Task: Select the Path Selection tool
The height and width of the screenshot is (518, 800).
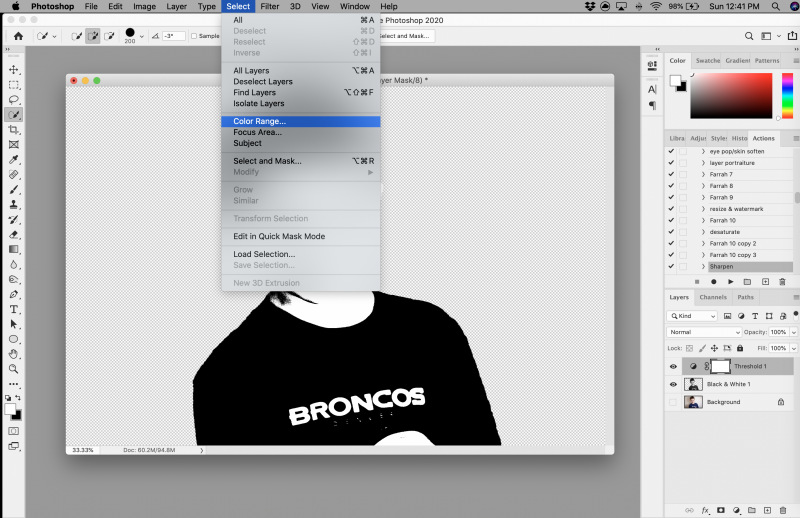Action: tap(14, 324)
